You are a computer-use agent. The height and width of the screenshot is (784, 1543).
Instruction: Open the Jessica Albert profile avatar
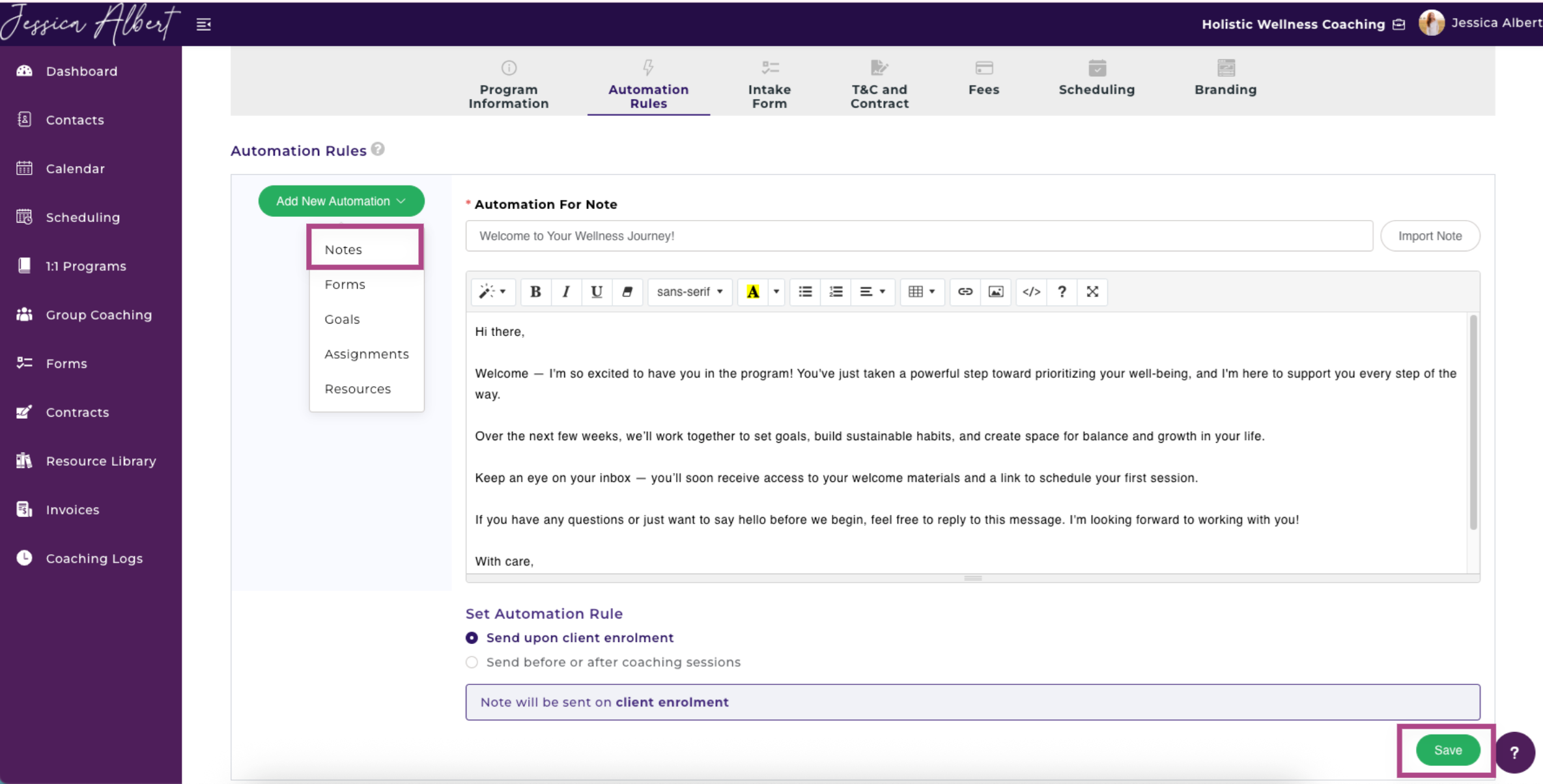click(1431, 23)
